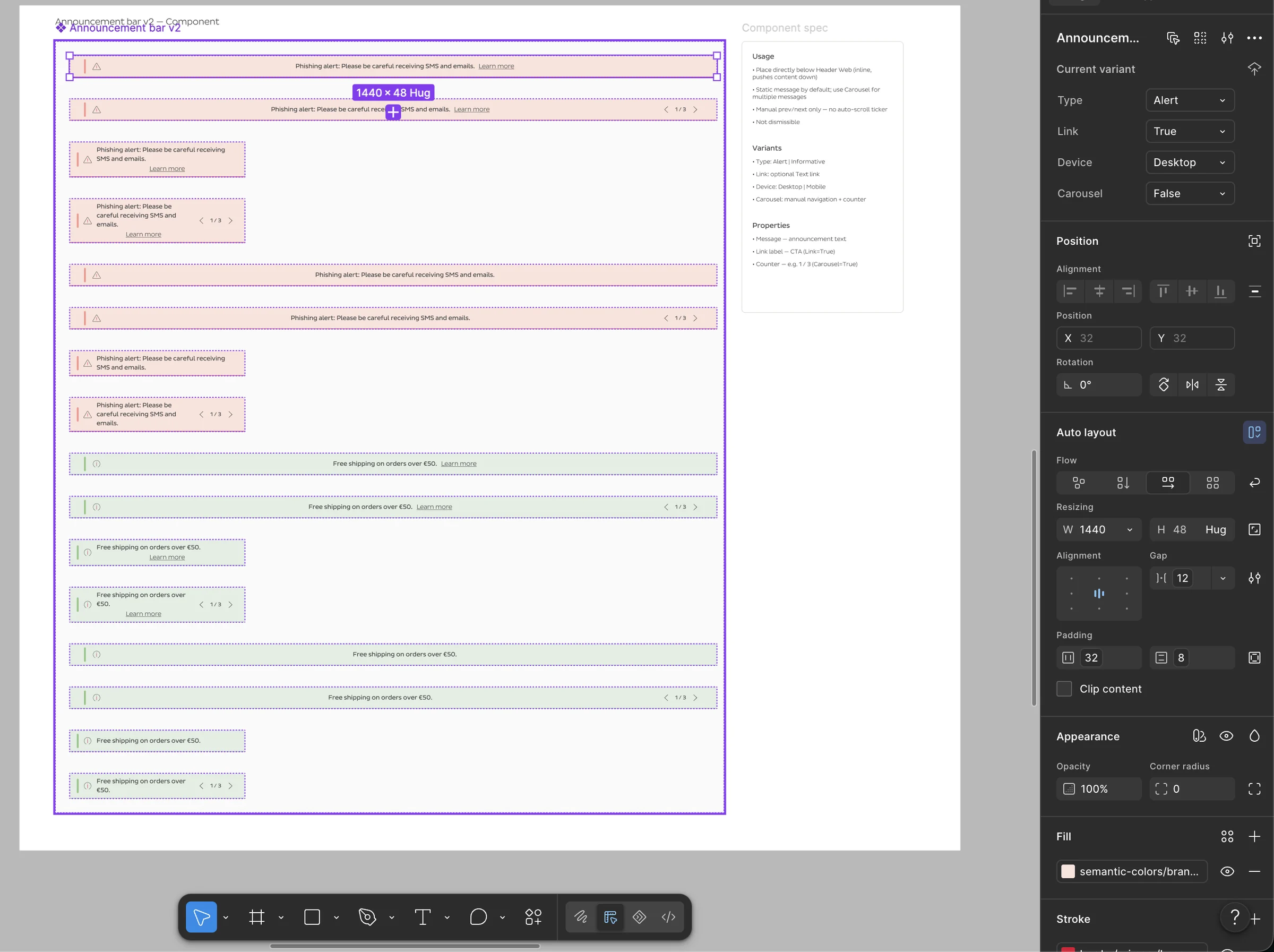
Task: Toggle the Clip content checkbox
Action: (1064, 689)
